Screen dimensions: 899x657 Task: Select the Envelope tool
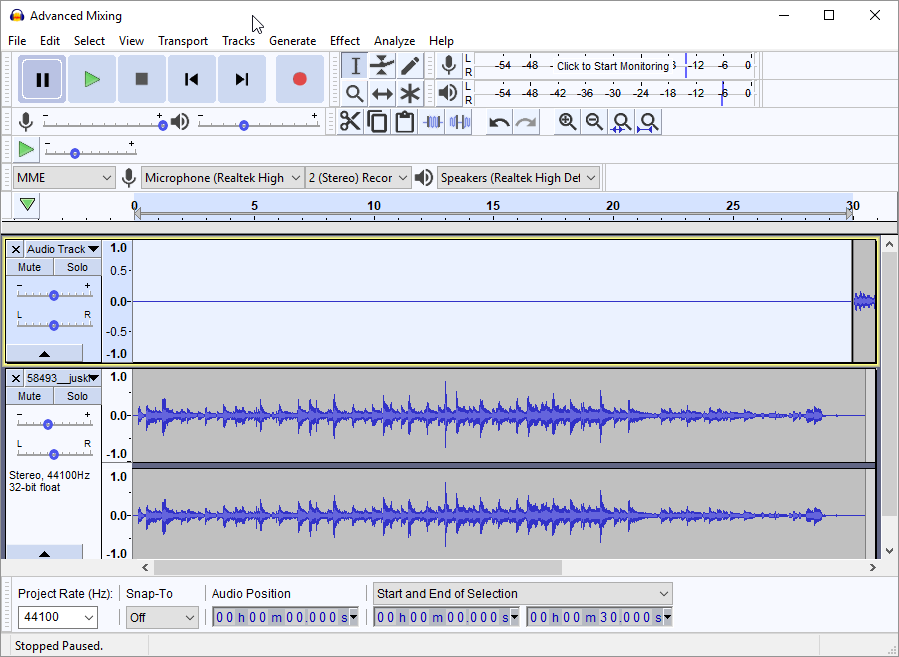(382, 66)
